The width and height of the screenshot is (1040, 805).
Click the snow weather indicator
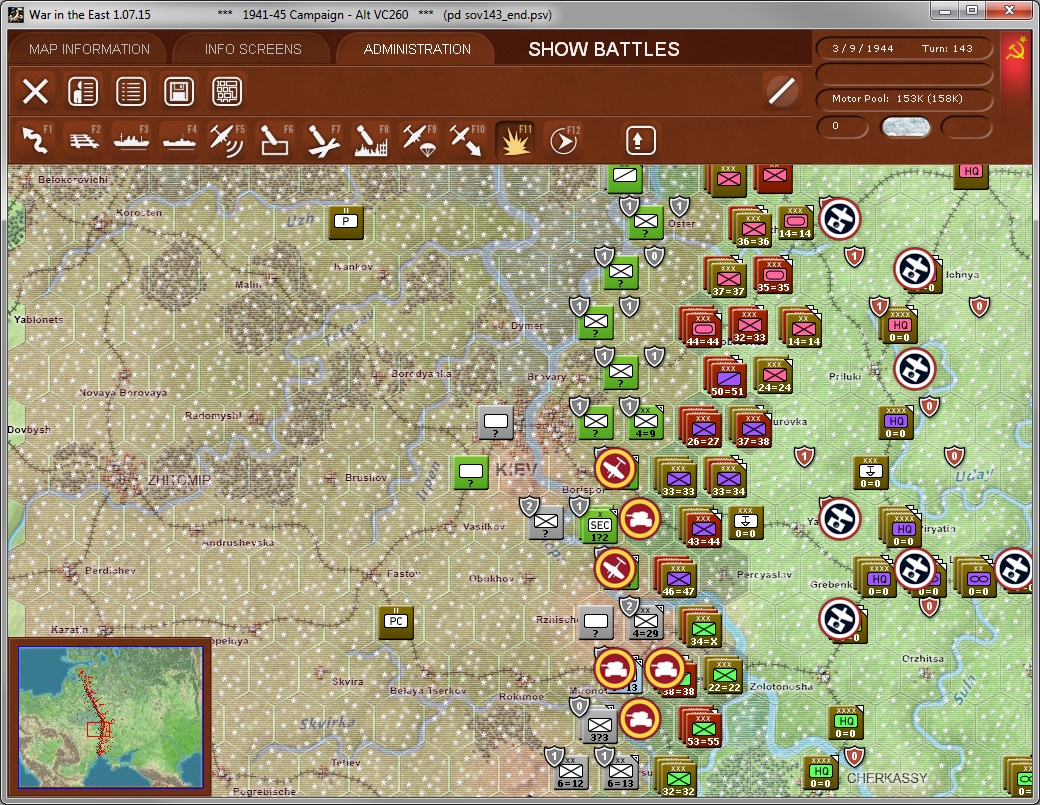point(905,127)
